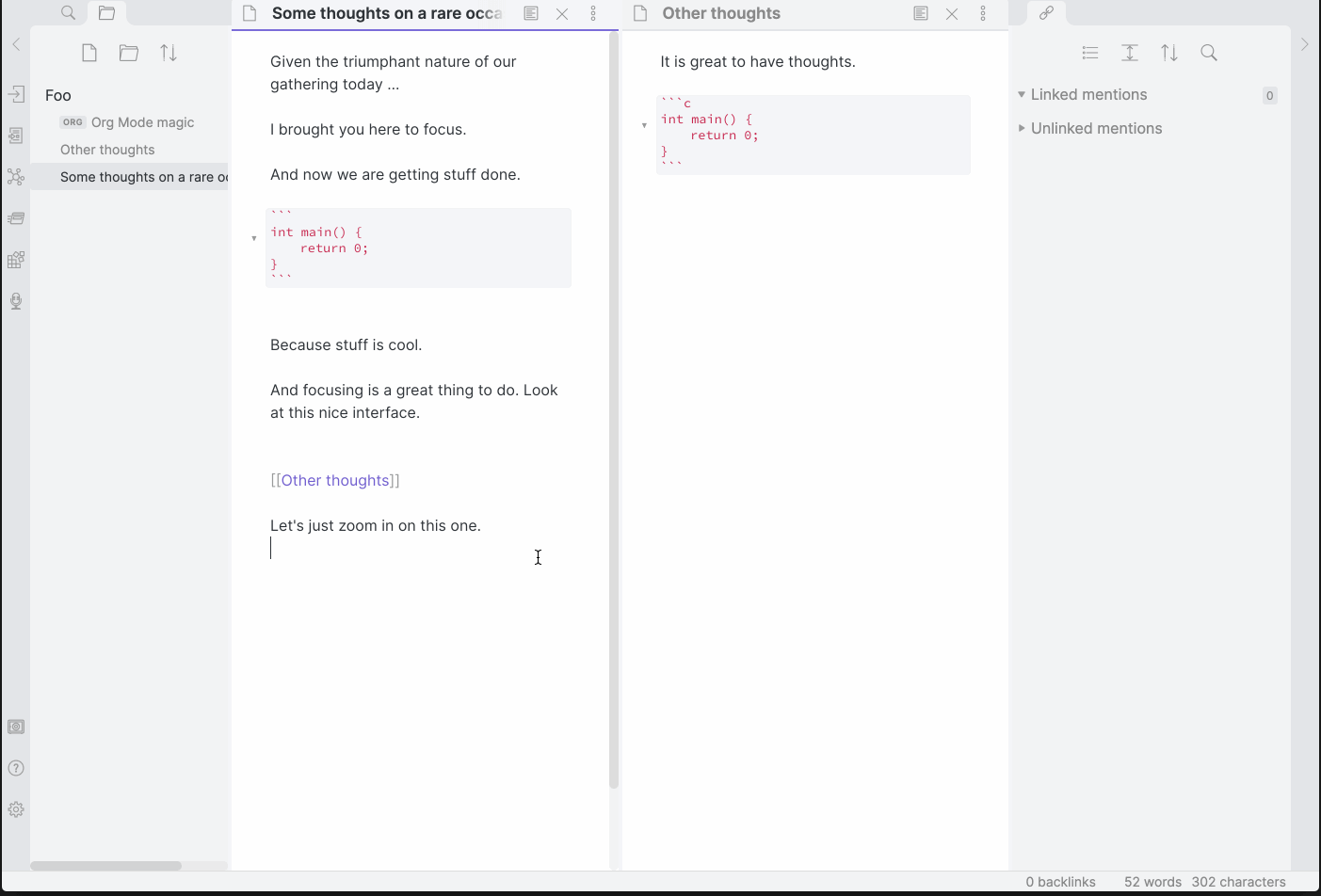Close the Other thoughts pane
The image size is (1321, 896).
[x=952, y=13]
